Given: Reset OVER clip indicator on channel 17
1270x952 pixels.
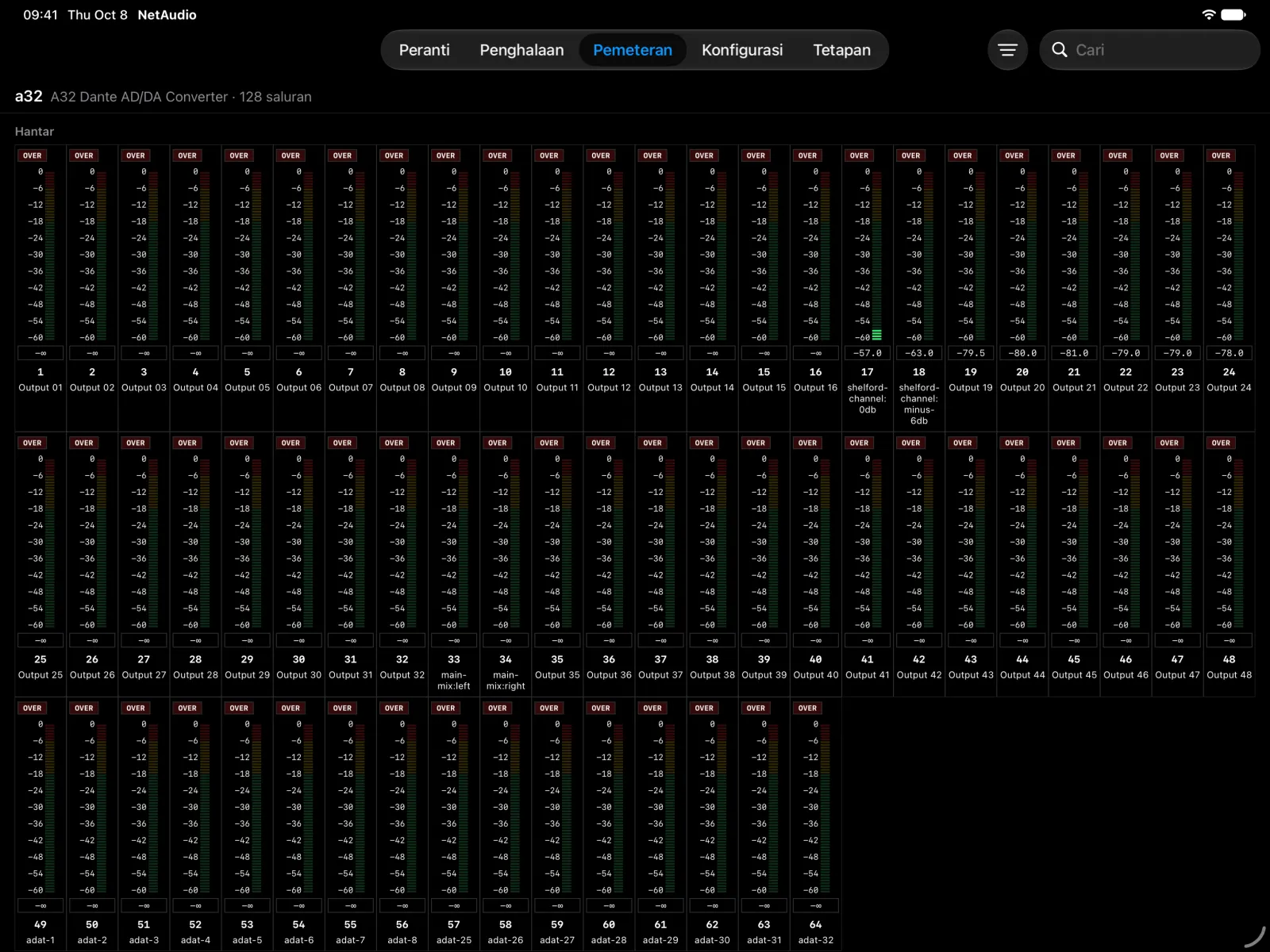Looking at the screenshot, I should 860,155.
